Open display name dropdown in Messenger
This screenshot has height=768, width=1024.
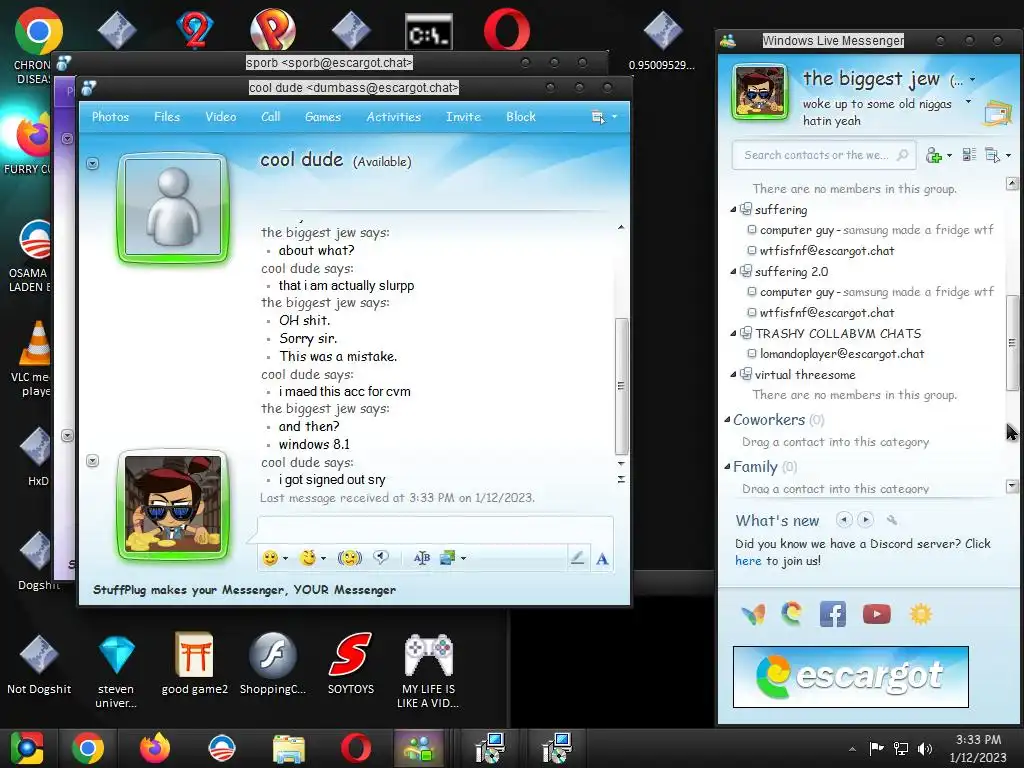[x=972, y=80]
